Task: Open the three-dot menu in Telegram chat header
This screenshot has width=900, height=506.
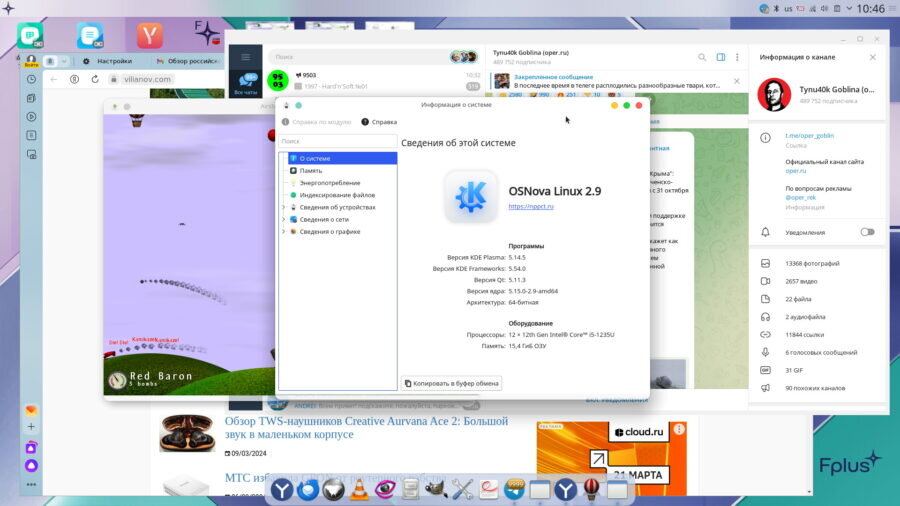Action: (738, 57)
